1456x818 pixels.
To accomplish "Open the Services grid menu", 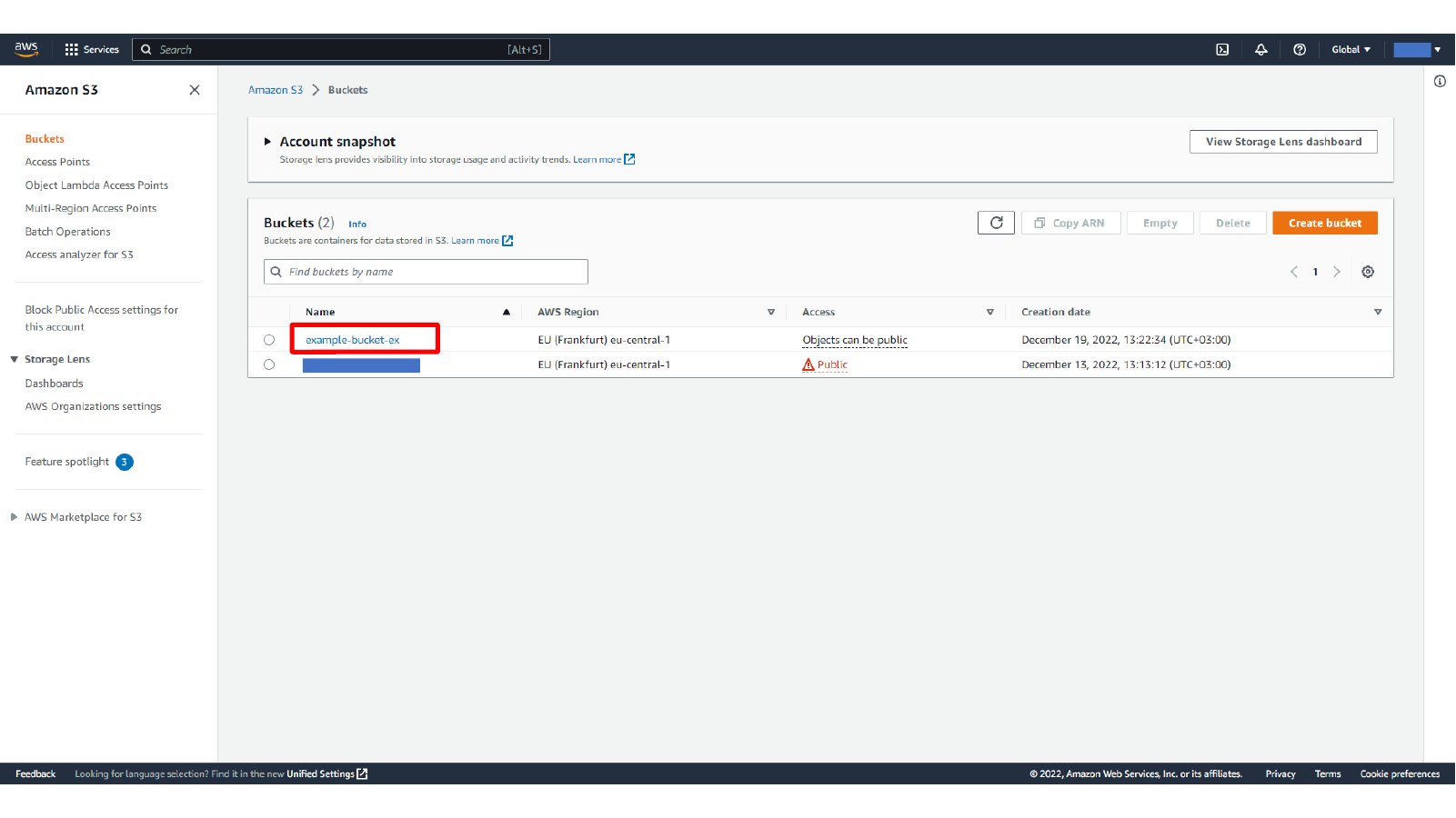I will point(92,50).
